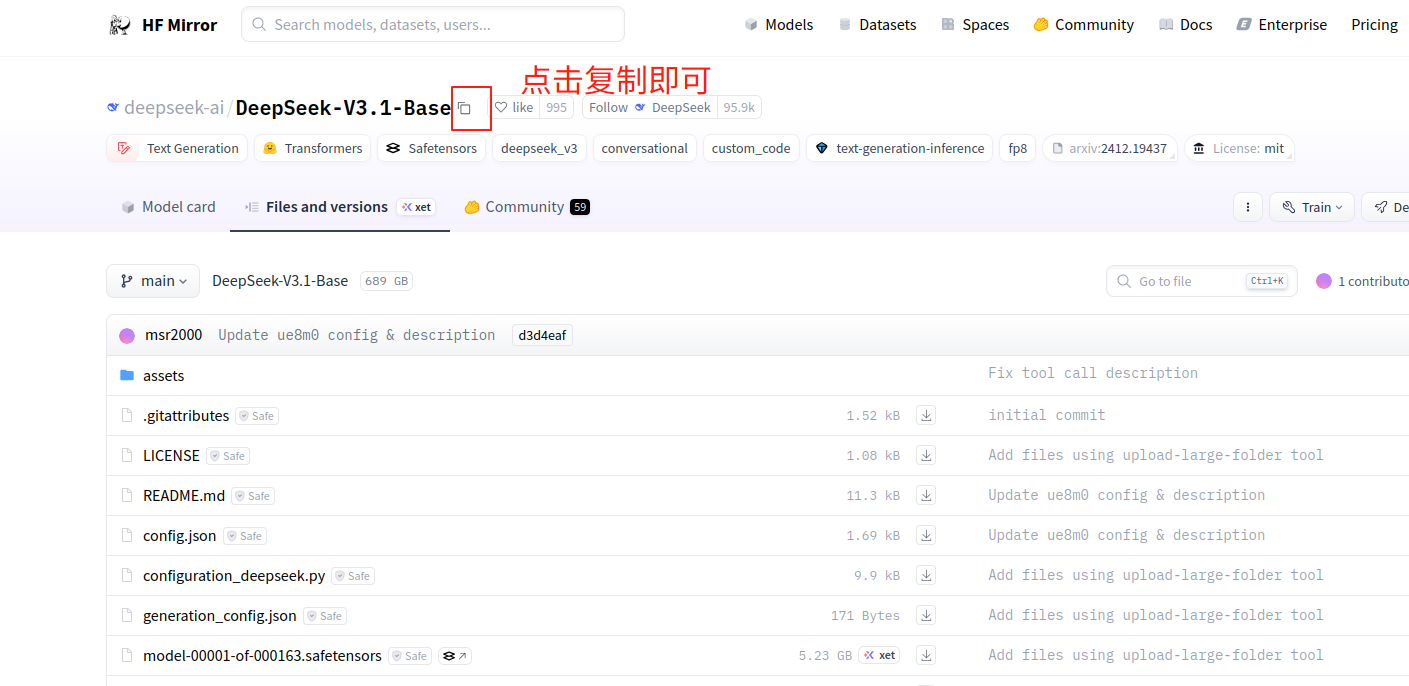Click the DeepSeek-V3.1-Base model title
Screen dimensions: 1409x686
343,108
